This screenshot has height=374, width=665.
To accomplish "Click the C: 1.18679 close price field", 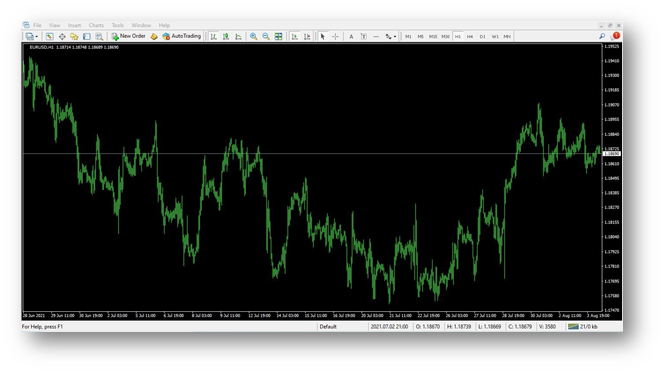I will point(520,327).
